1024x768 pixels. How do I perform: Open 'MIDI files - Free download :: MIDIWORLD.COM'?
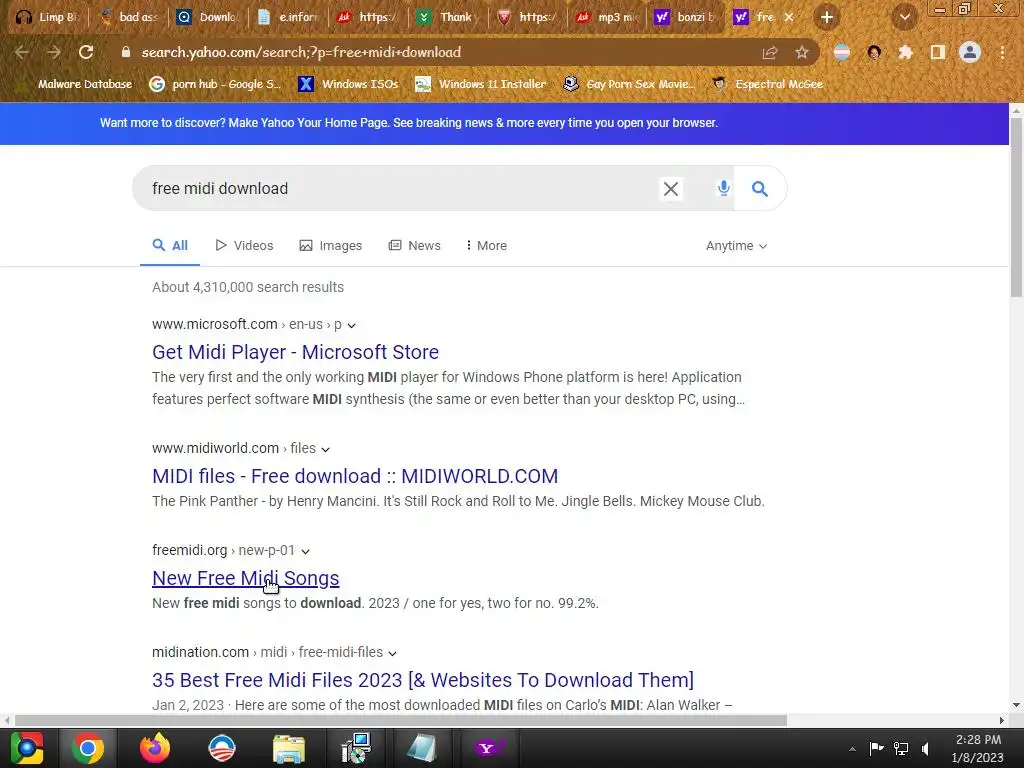(x=355, y=476)
